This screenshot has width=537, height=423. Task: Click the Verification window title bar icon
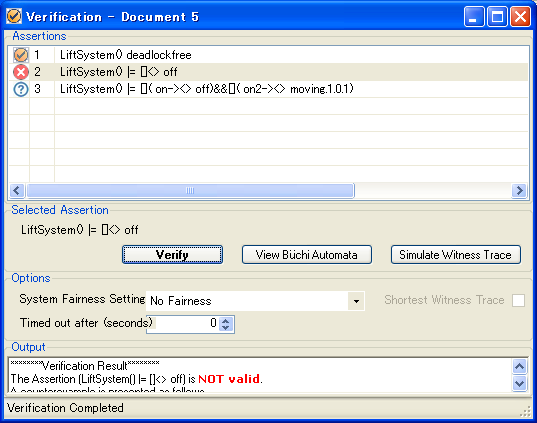click(14, 16)
